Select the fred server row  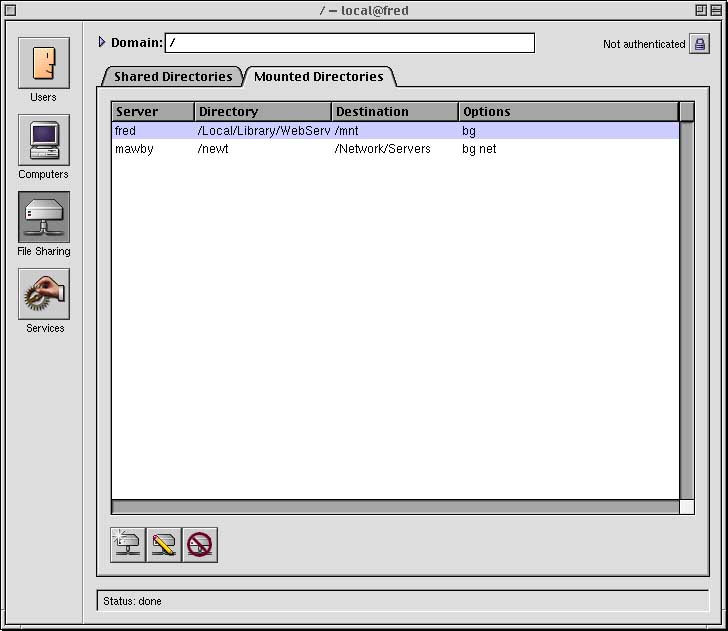pyautogui.click(x=395, y=130)
